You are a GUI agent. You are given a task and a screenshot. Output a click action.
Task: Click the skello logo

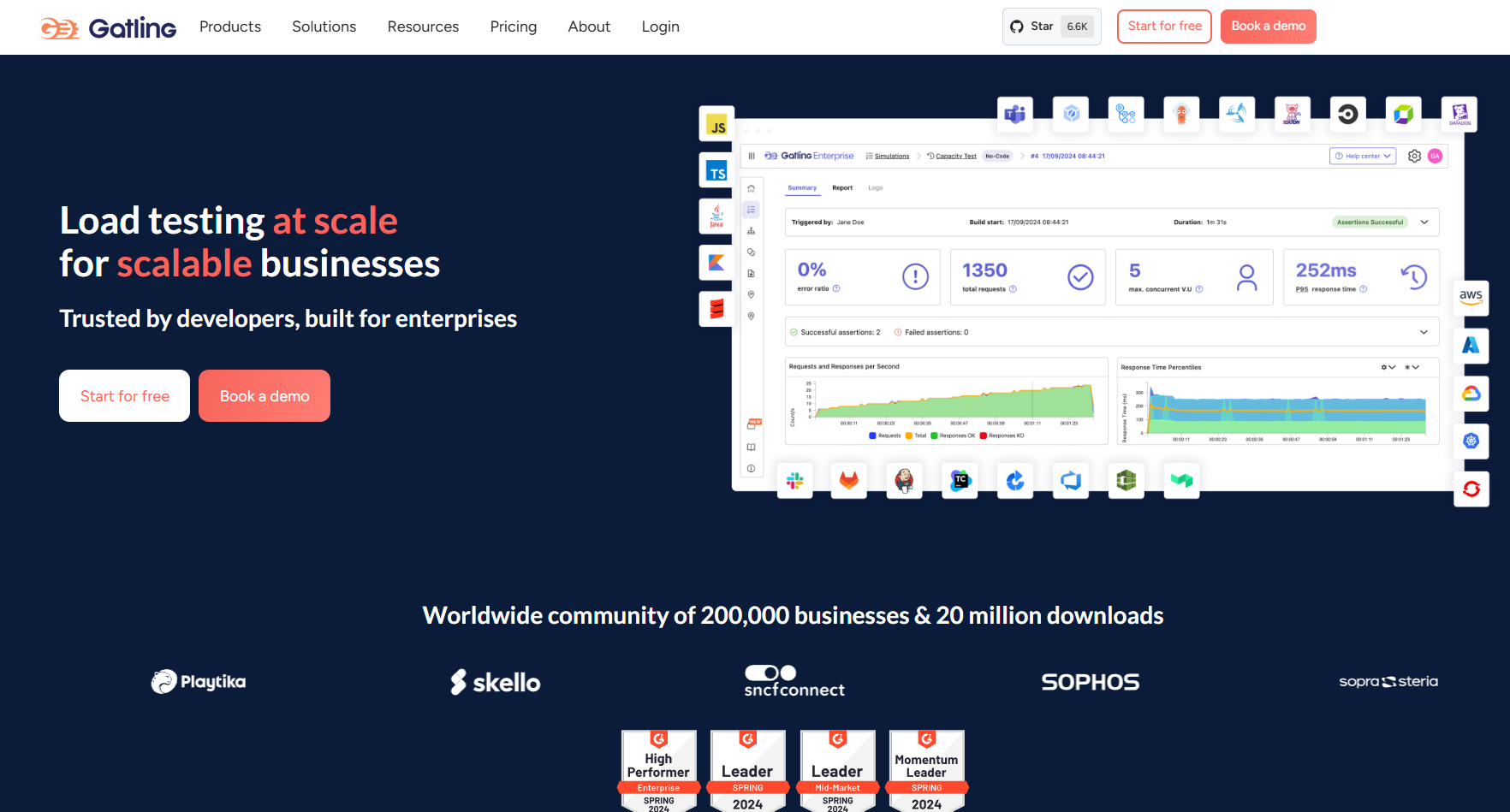point(496,682)
